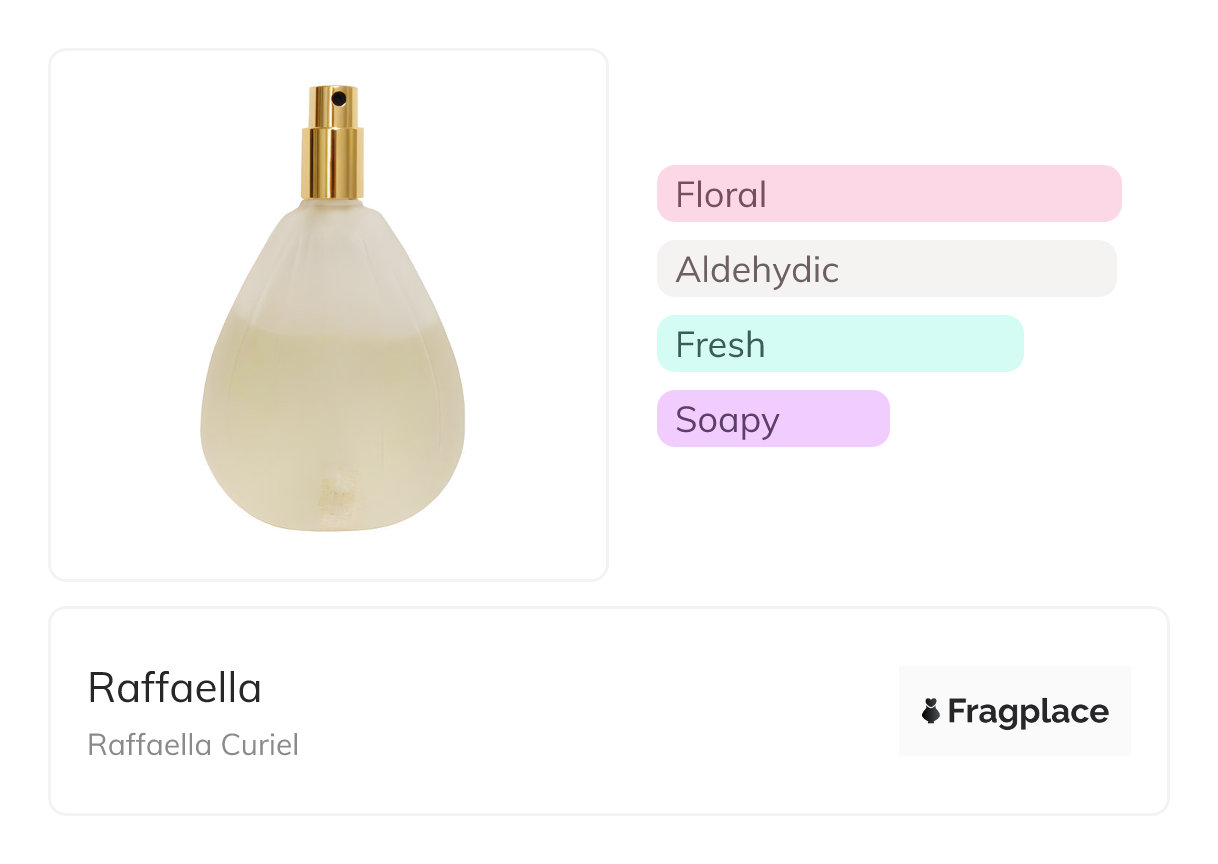The height and width of the screenshot is (864, 1218).
Task: Click the right end of the Floral bar
Action: click(x=1108, y=193)
